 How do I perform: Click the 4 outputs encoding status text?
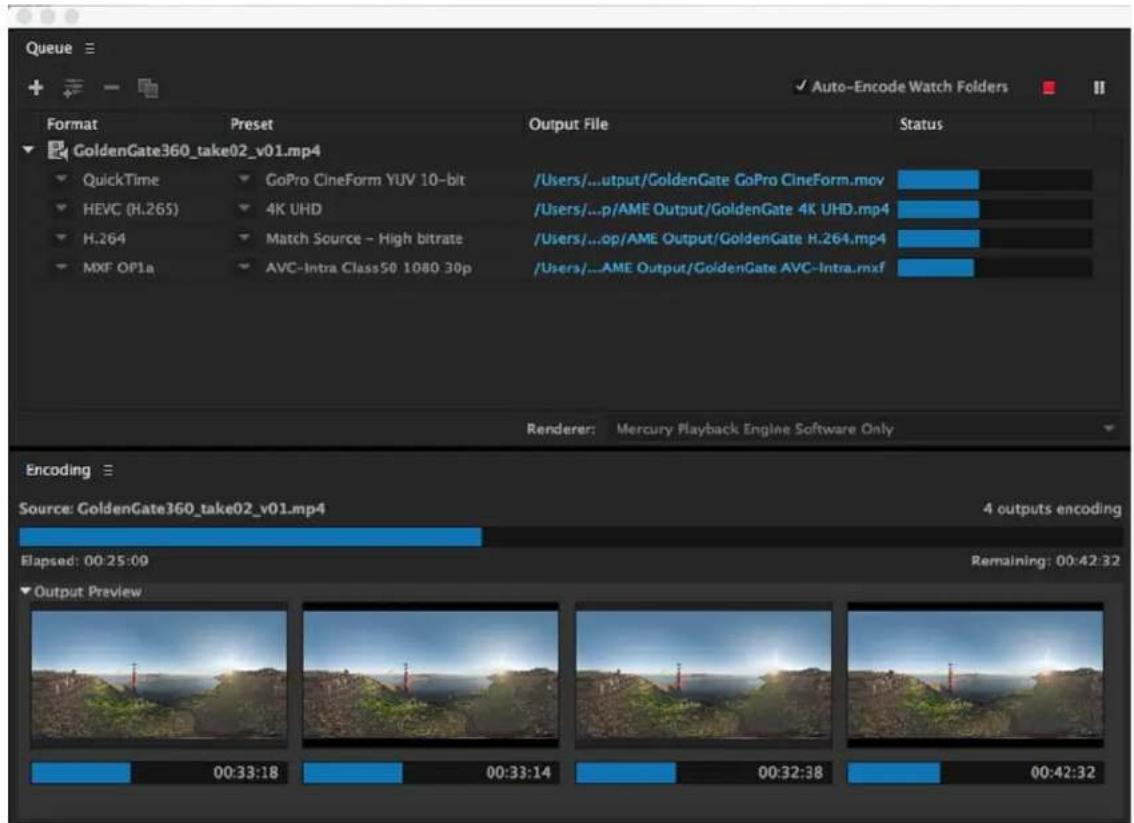coord(1052,509)
